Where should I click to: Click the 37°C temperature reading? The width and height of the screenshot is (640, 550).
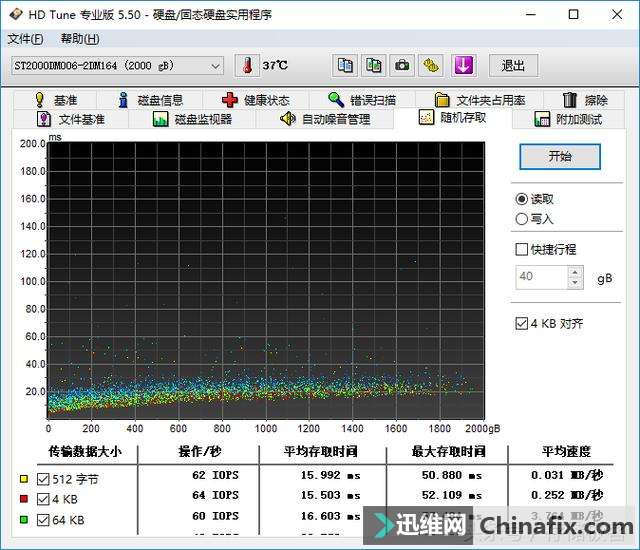tap(275, 65)
